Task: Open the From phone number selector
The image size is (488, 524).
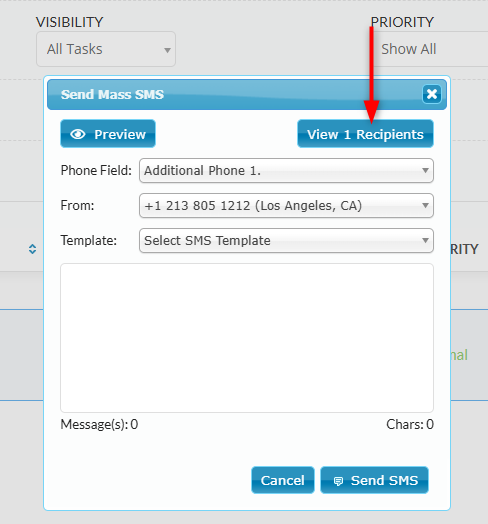Action: [x=286, y=206]
